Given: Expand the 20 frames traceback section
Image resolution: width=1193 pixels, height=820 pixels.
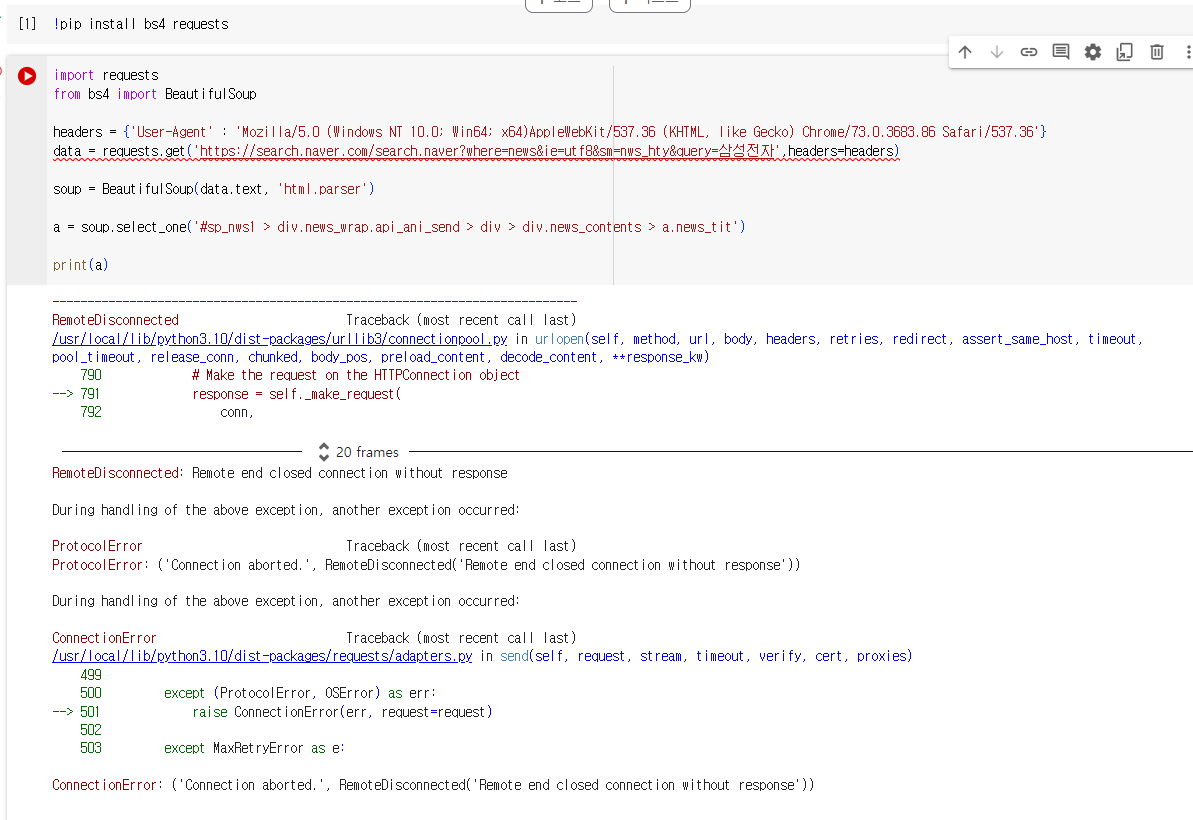Looking at the screenshot, I should click(358, 452).
